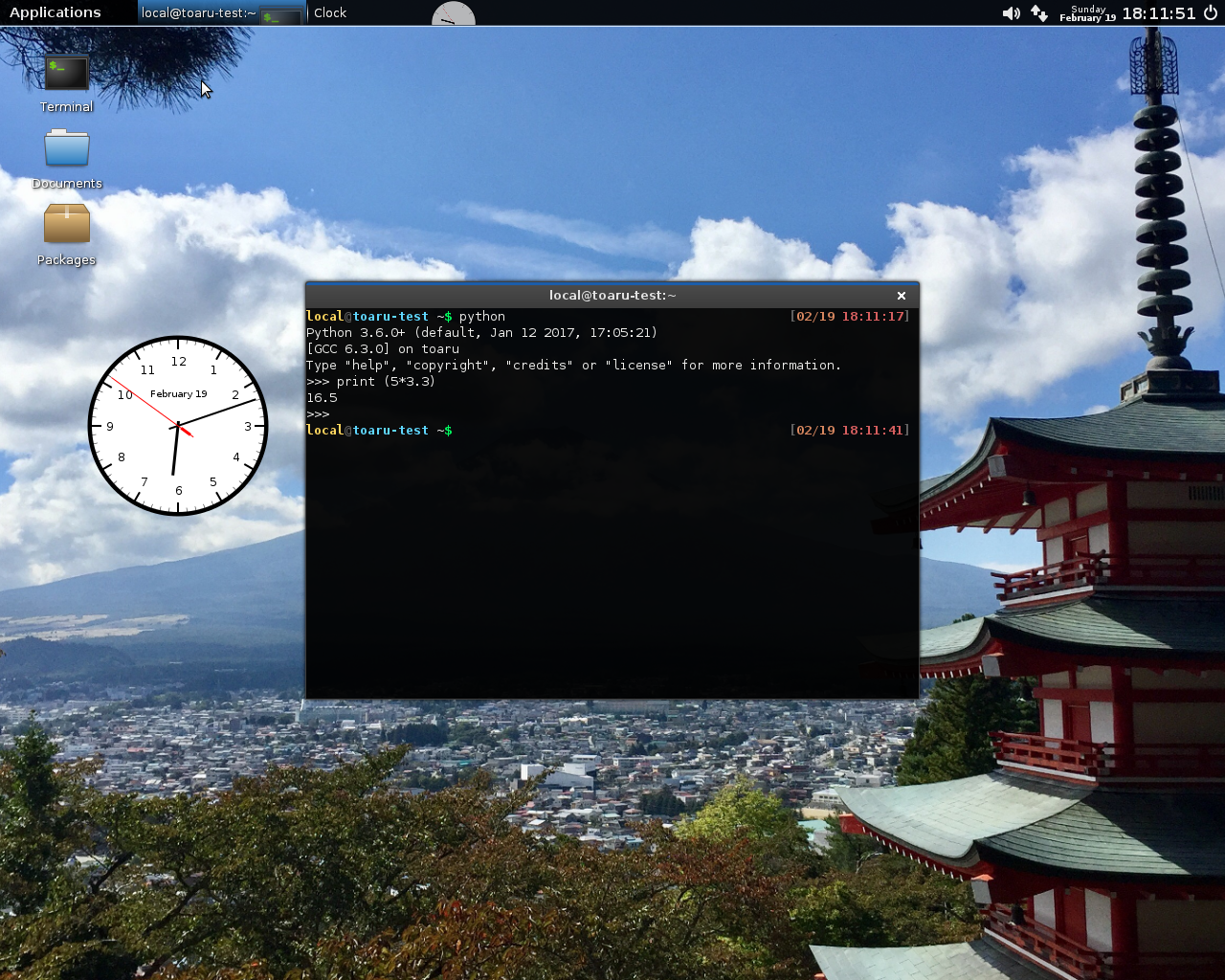Image resolution: width=1225 pixels, height=980 pixels.
Task: Open the network status icon
Action: click(x=1039, y=13)
